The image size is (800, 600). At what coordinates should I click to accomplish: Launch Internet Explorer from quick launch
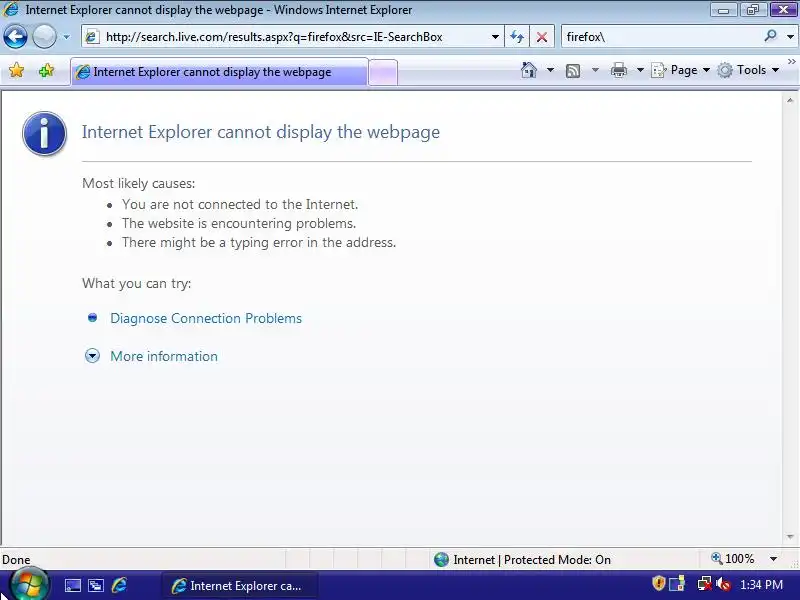(x=119, y=585)
